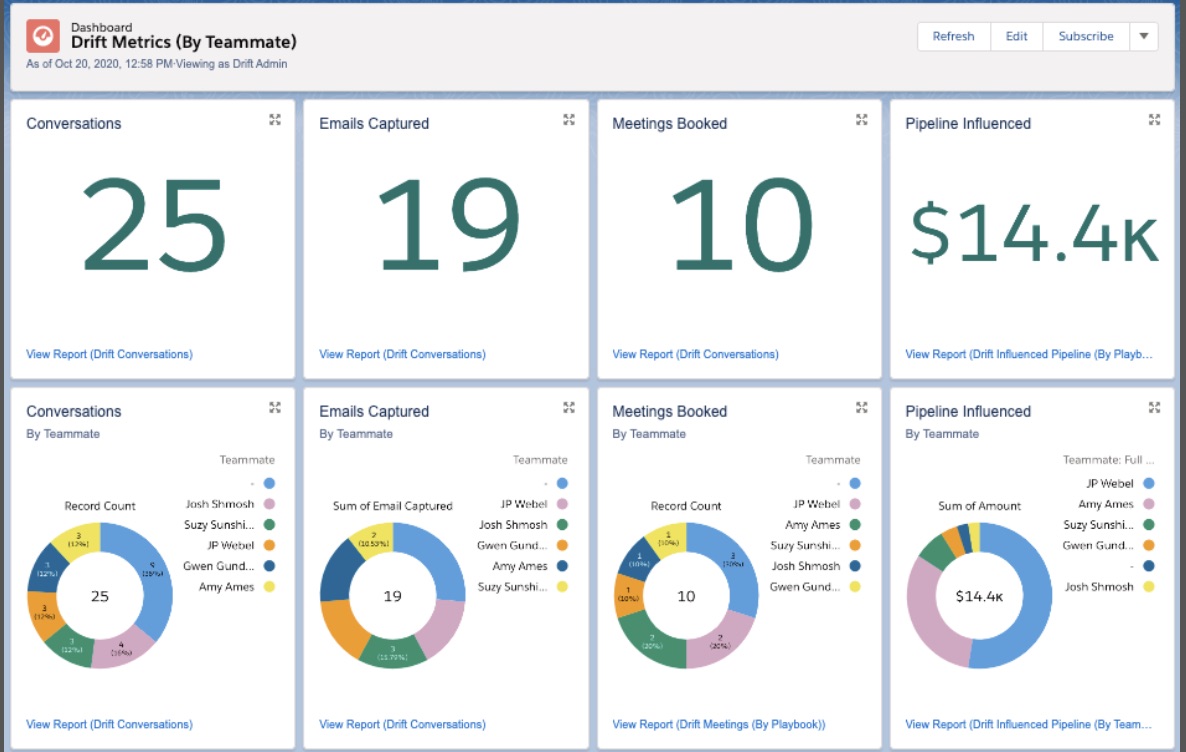The image size is (1186, 752).
Task: Click the Subscribe button
Action: [x=1085, y=36]
